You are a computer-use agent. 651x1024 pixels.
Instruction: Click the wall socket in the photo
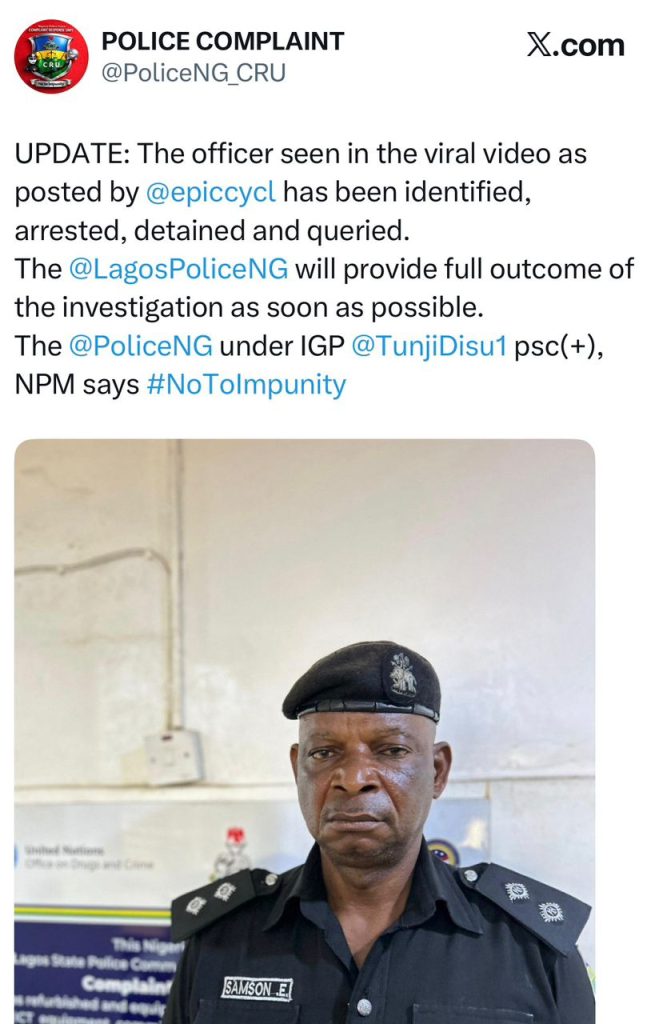click(173, 757)
